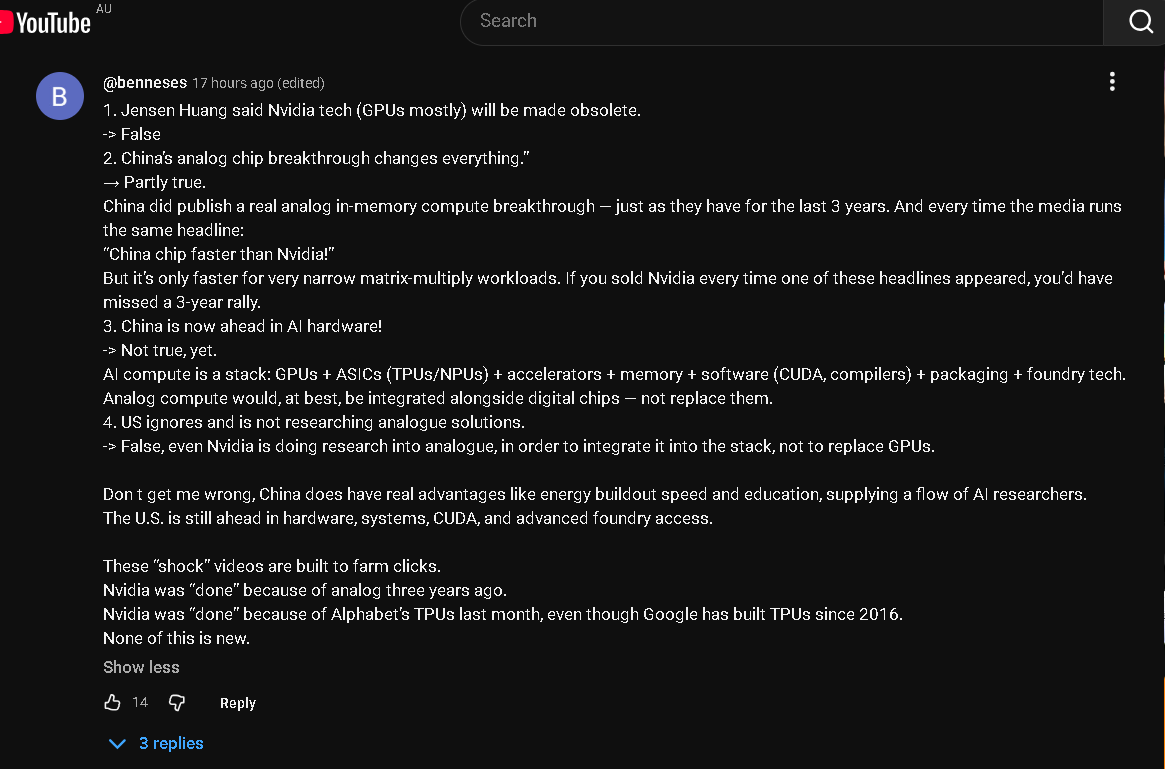
Task: Click the AU country code label
Action: [x=104, y=9]
